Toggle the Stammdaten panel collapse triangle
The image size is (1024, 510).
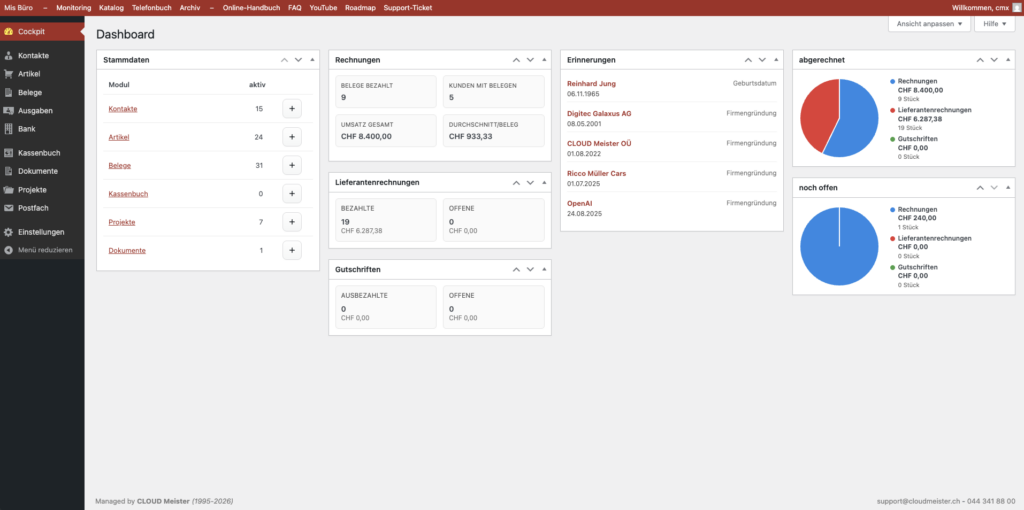[313, 60]
